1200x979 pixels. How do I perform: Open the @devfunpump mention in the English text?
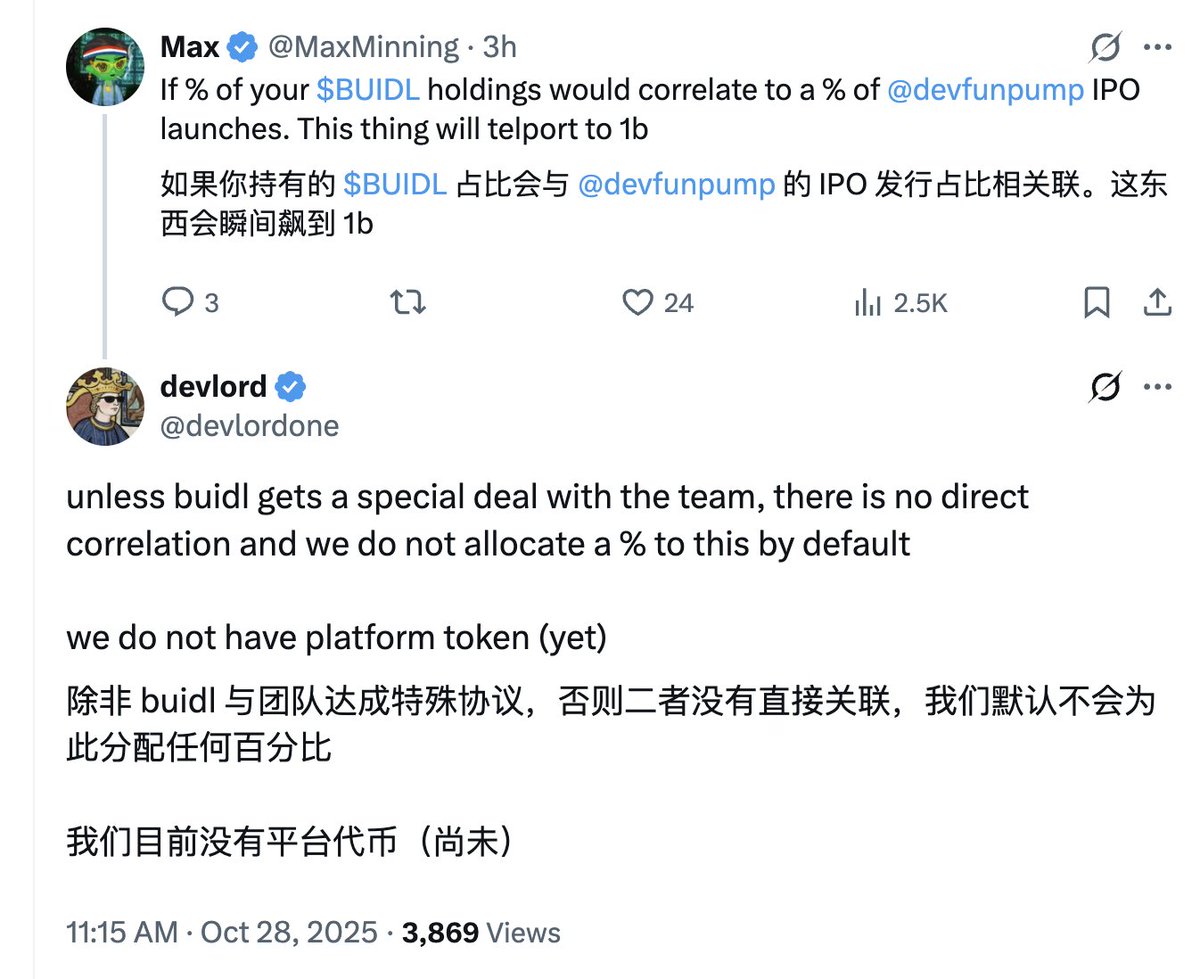click(983, 90)
